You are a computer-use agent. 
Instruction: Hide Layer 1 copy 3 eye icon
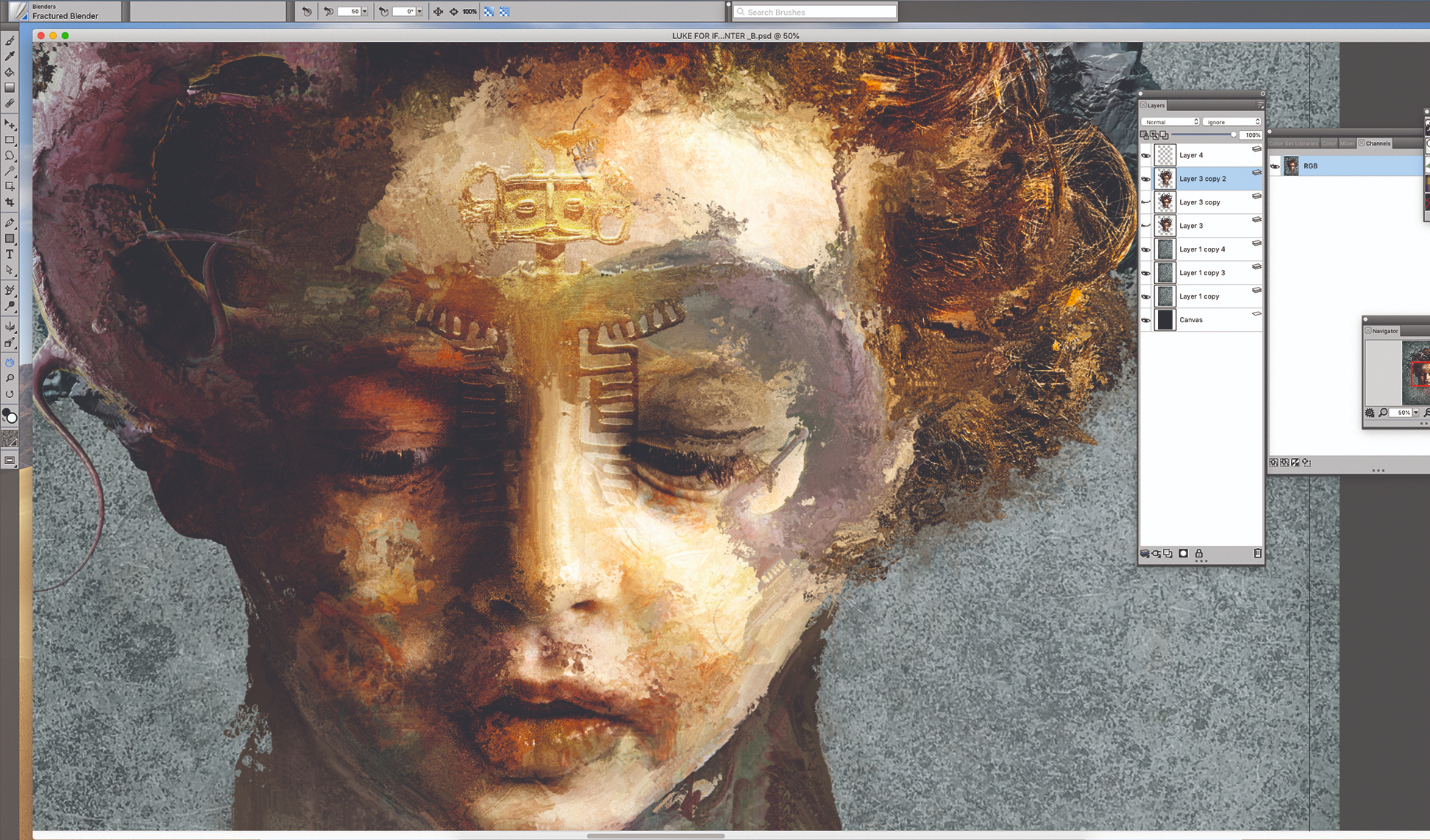[1145, 273]
